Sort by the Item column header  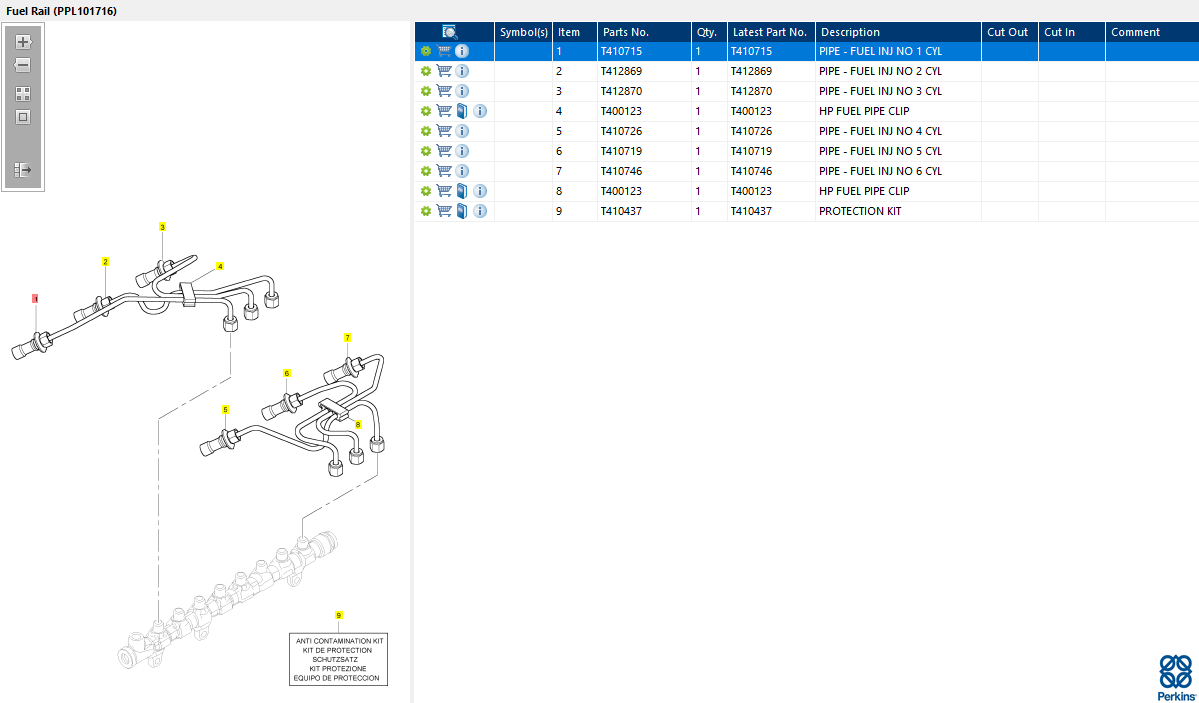click(x=575, y=32)
